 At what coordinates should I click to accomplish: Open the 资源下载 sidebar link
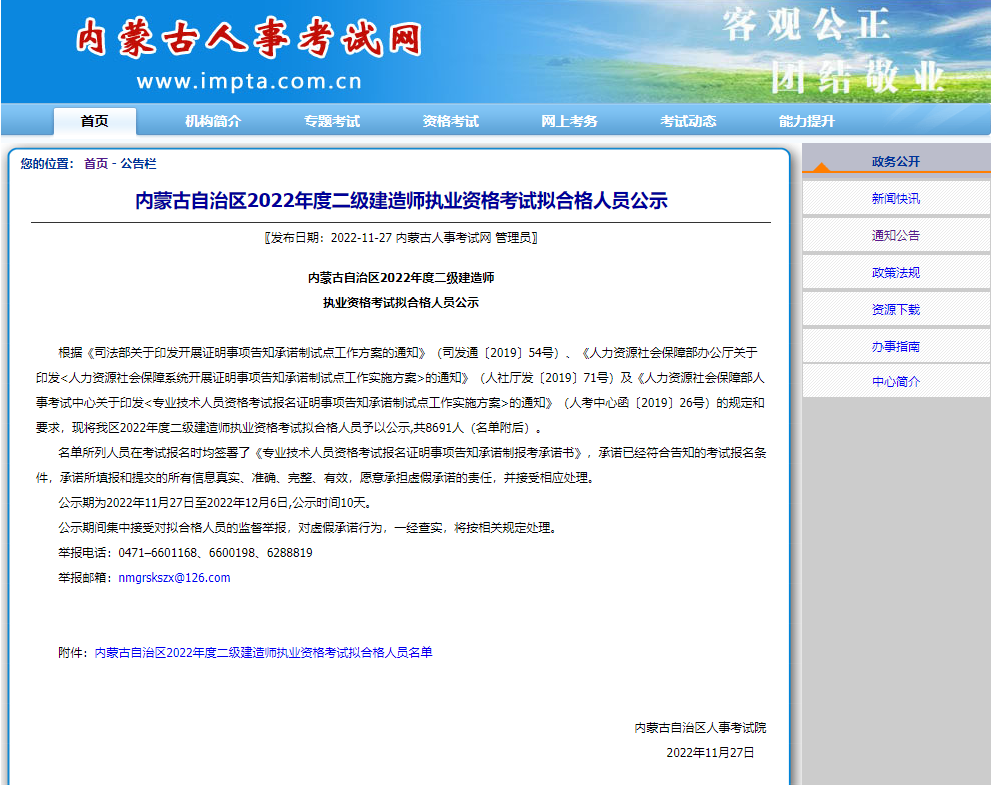point(895,310)
